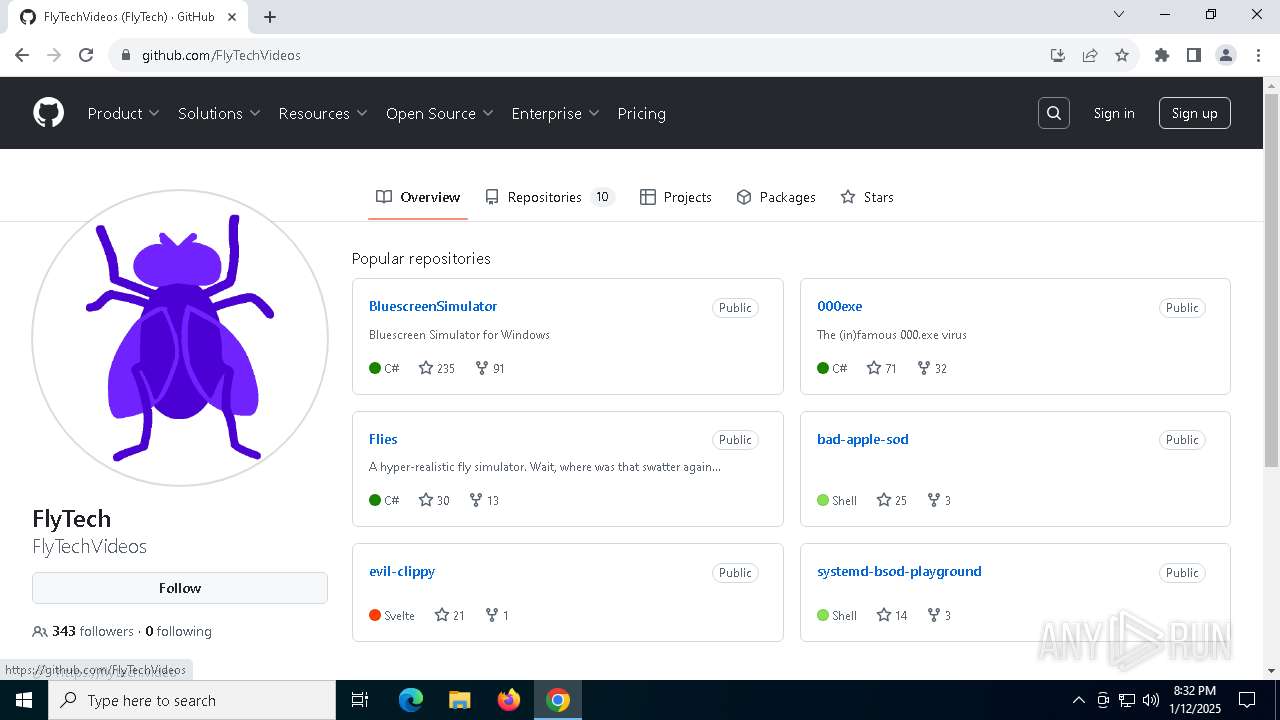Switch to the Repositories tab
Image resolution: width=1280 pixels, height=720 pixels.
coord(549,197)
